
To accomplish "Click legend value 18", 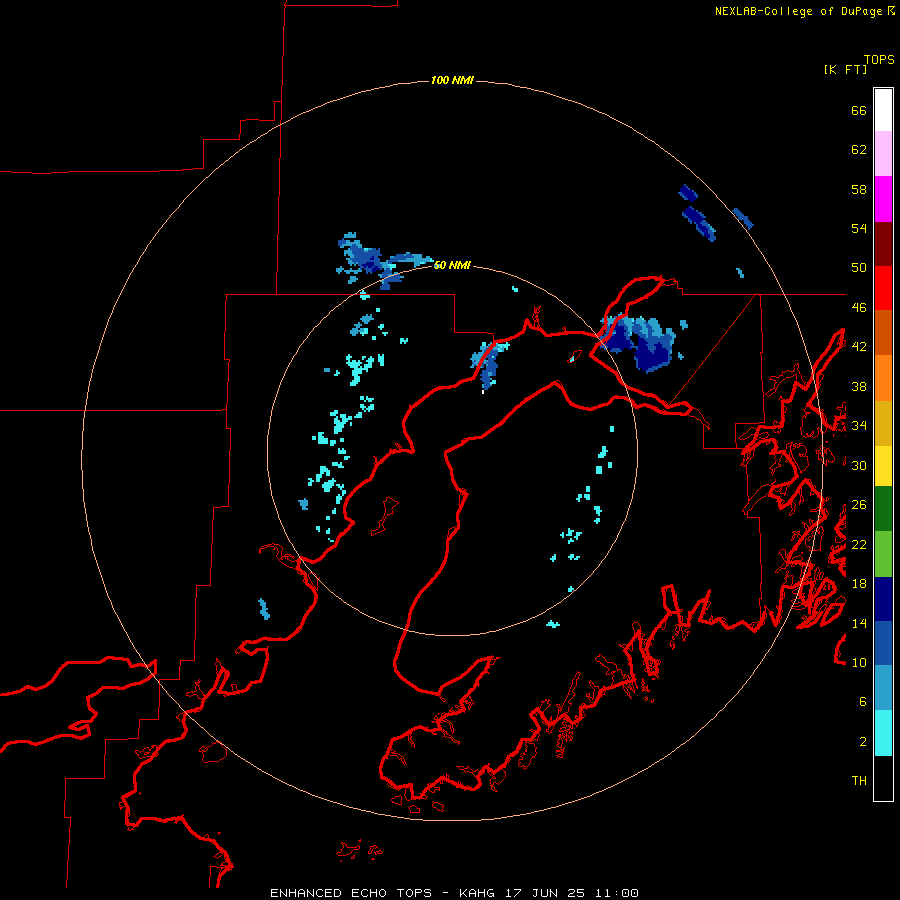I will tap(859, 584).
